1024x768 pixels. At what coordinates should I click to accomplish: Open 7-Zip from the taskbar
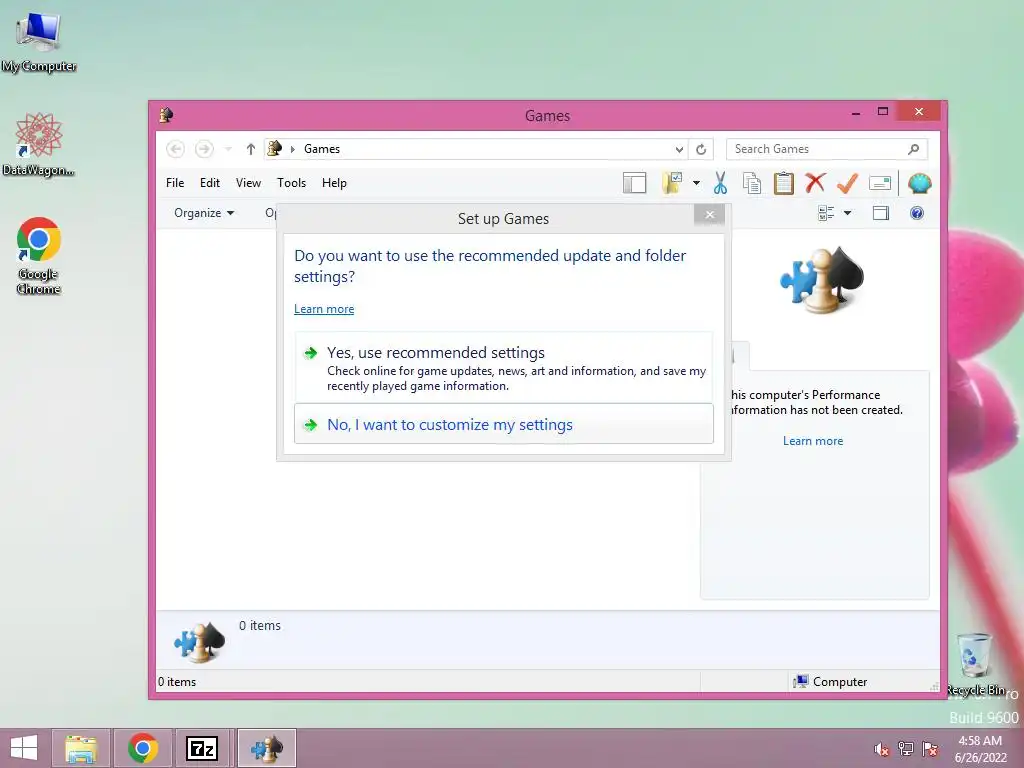202,748
